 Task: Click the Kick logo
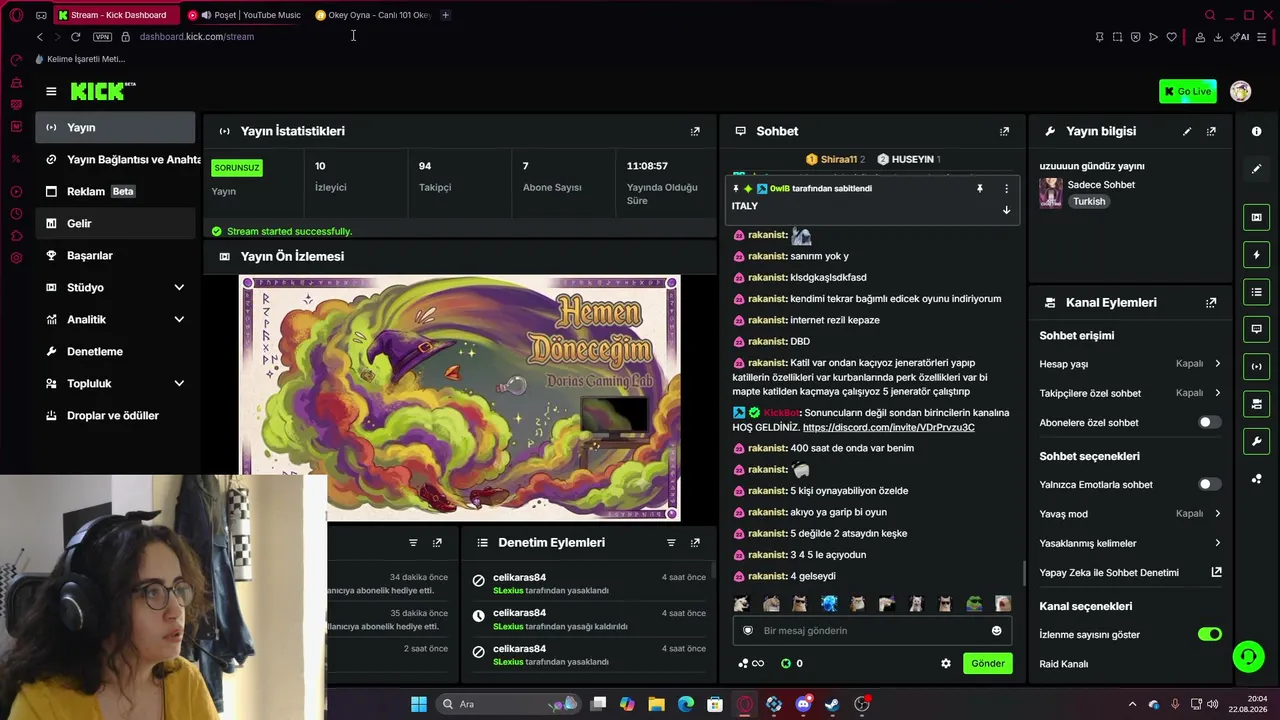coord(103,91)
